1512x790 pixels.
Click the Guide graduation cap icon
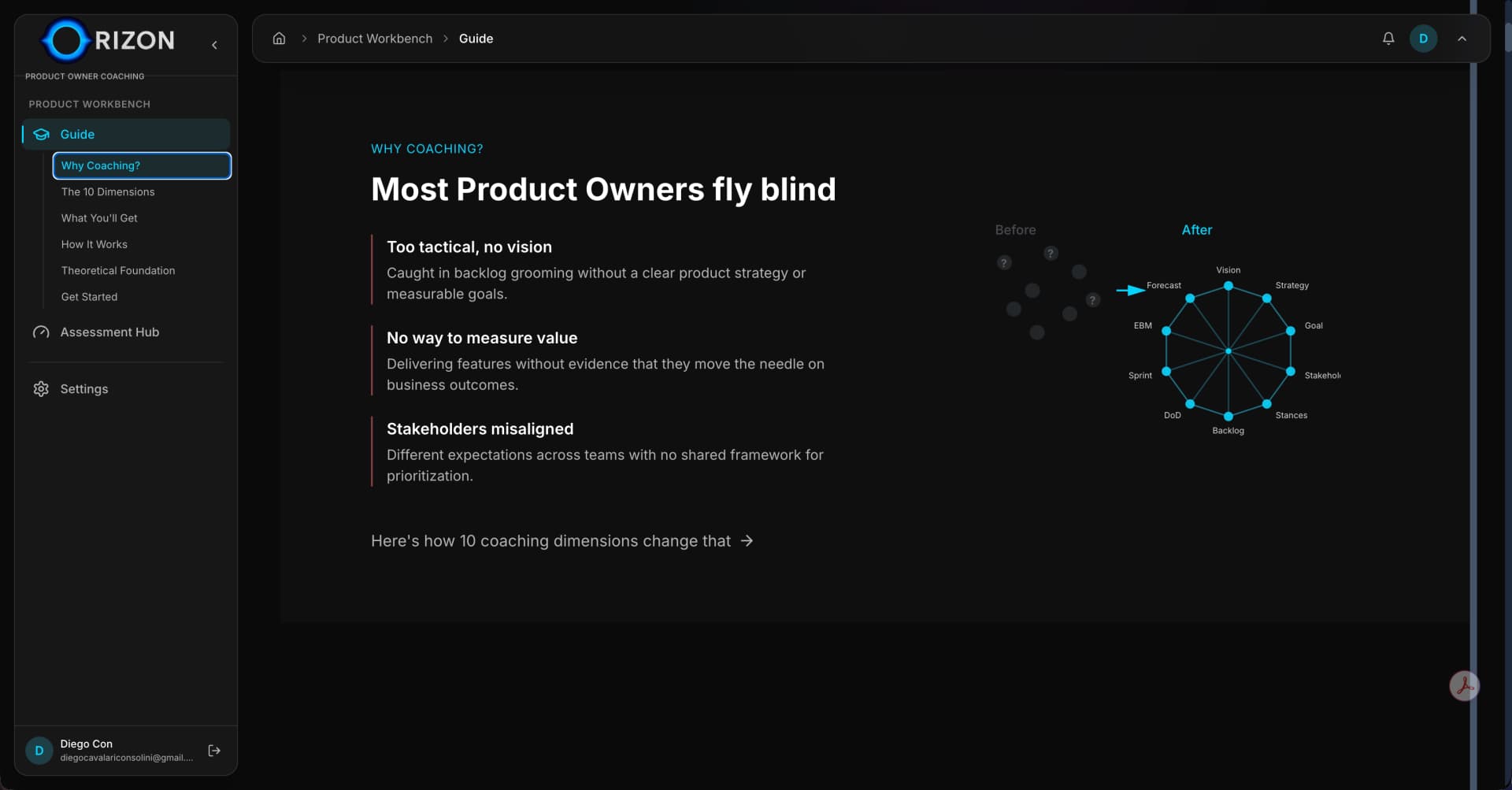pyautogui.click(x=41, y=135)
